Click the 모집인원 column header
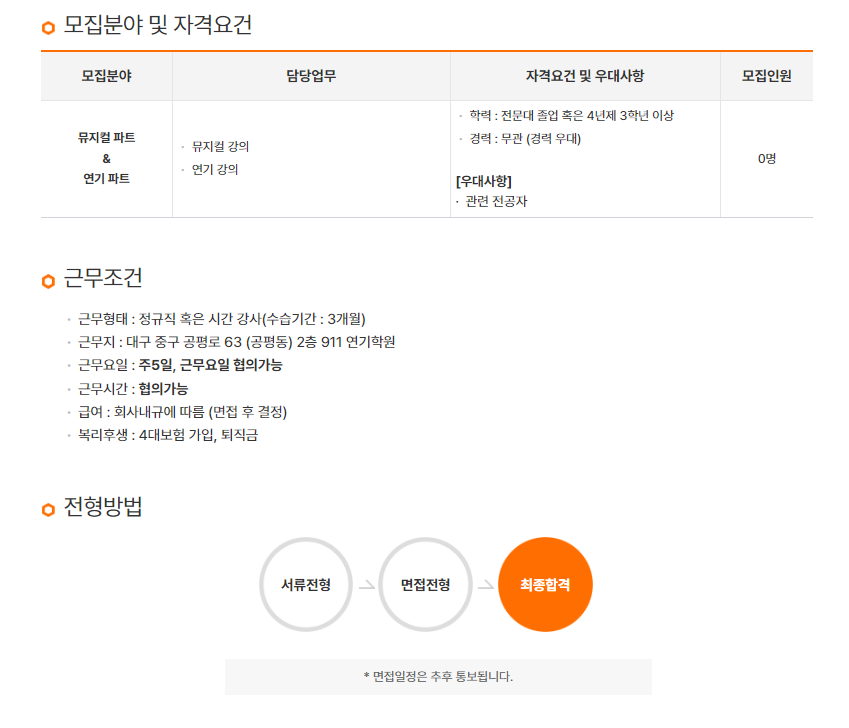This screenshot has height=728, width=849. (x=766, y=77)
